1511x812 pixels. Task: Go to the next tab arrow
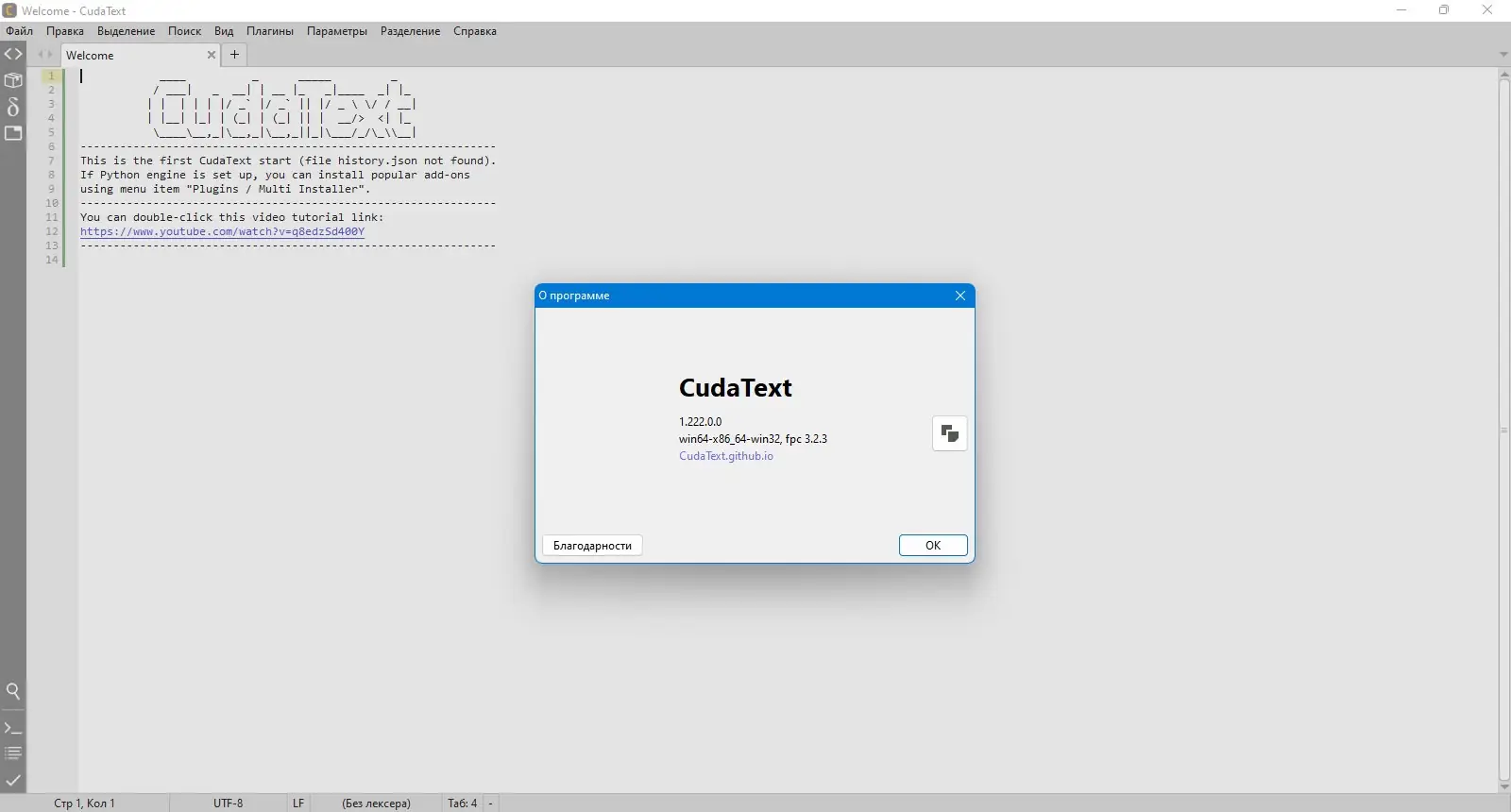50,55
